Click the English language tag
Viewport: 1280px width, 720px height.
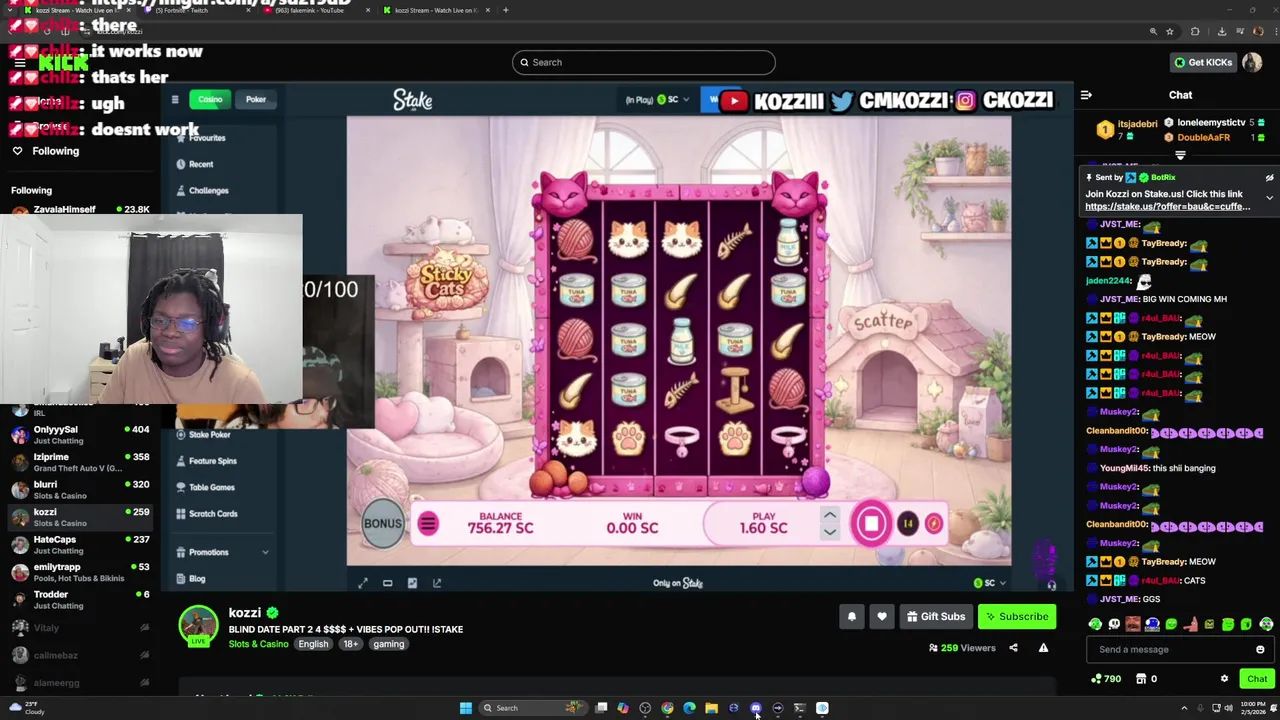[313, 644]
